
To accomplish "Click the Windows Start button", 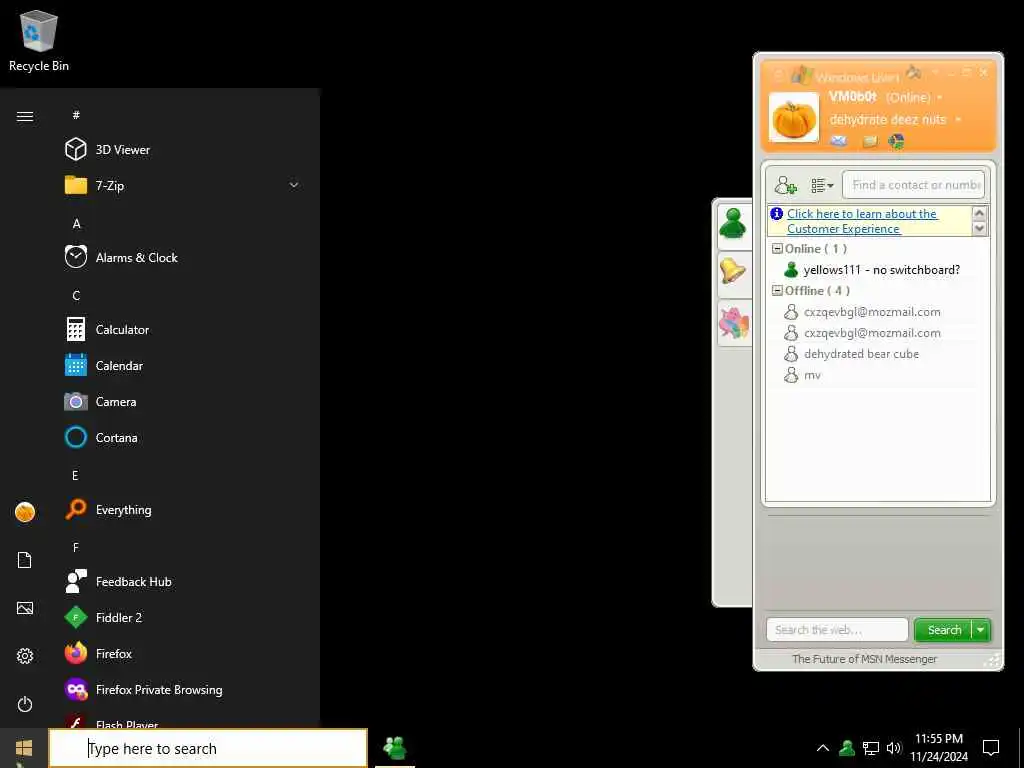I will point(24,748).
